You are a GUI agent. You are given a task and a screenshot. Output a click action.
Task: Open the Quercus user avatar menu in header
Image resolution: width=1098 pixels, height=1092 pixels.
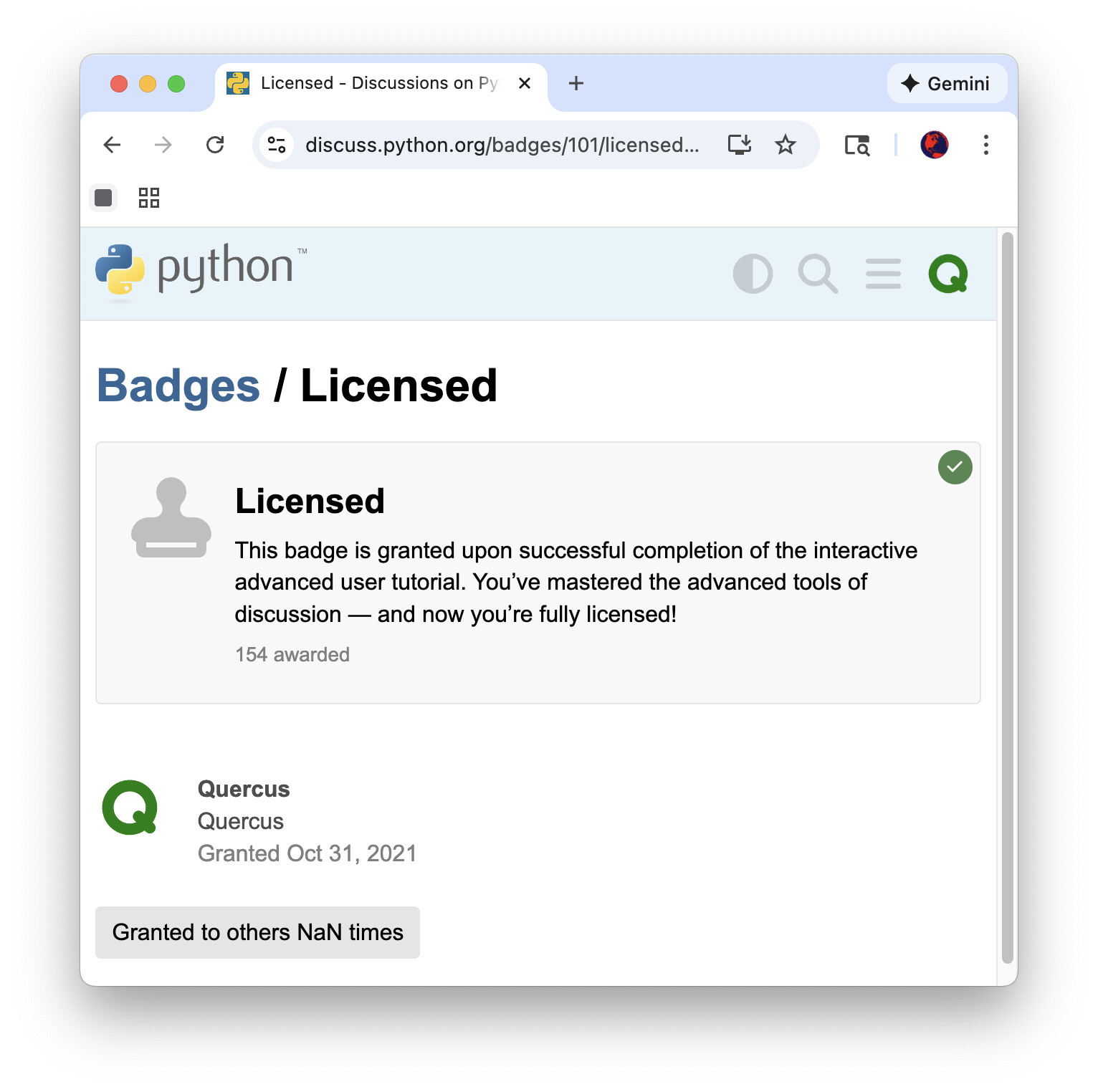click(x=948, y=274)
